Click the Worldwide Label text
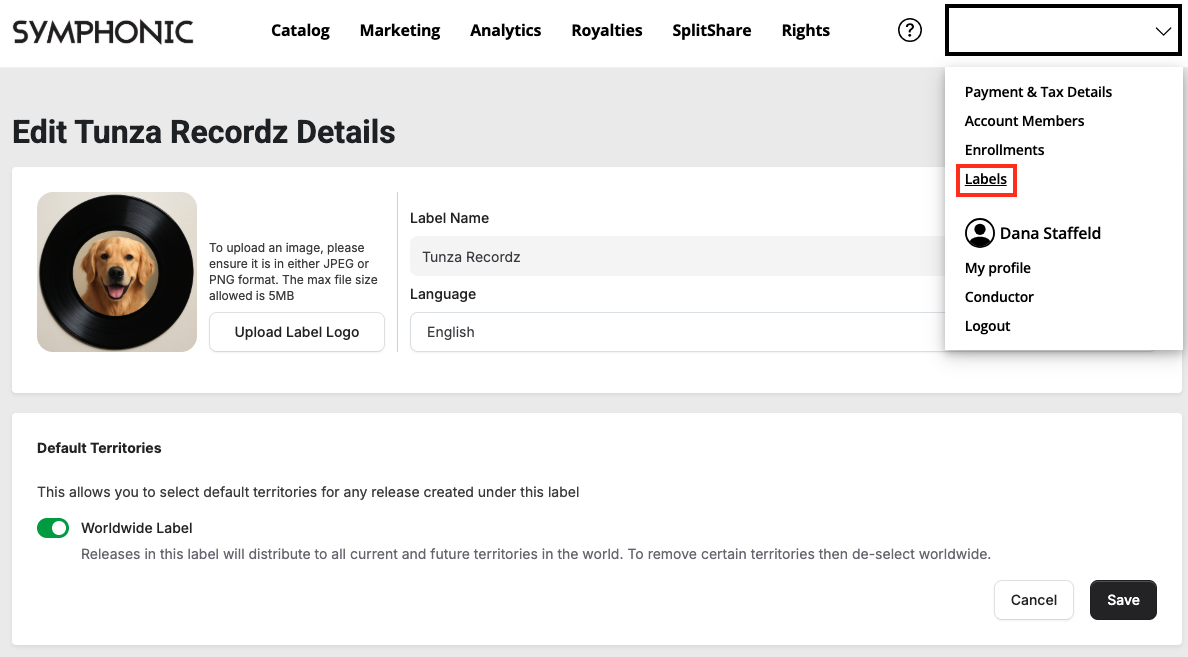The width and height of the screenshot is (1188, 657). [x=136, y=528]
